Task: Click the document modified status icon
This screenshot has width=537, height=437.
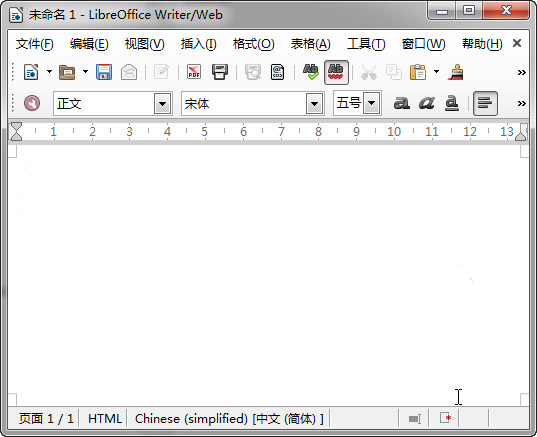Action: click(445, 418)
